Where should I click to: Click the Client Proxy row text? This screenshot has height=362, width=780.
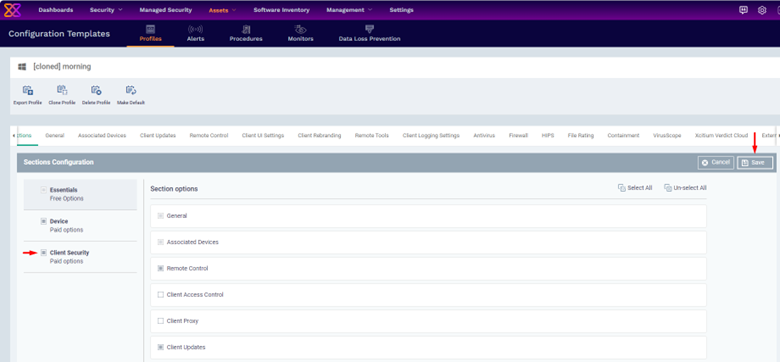click(x=183, y=321)
